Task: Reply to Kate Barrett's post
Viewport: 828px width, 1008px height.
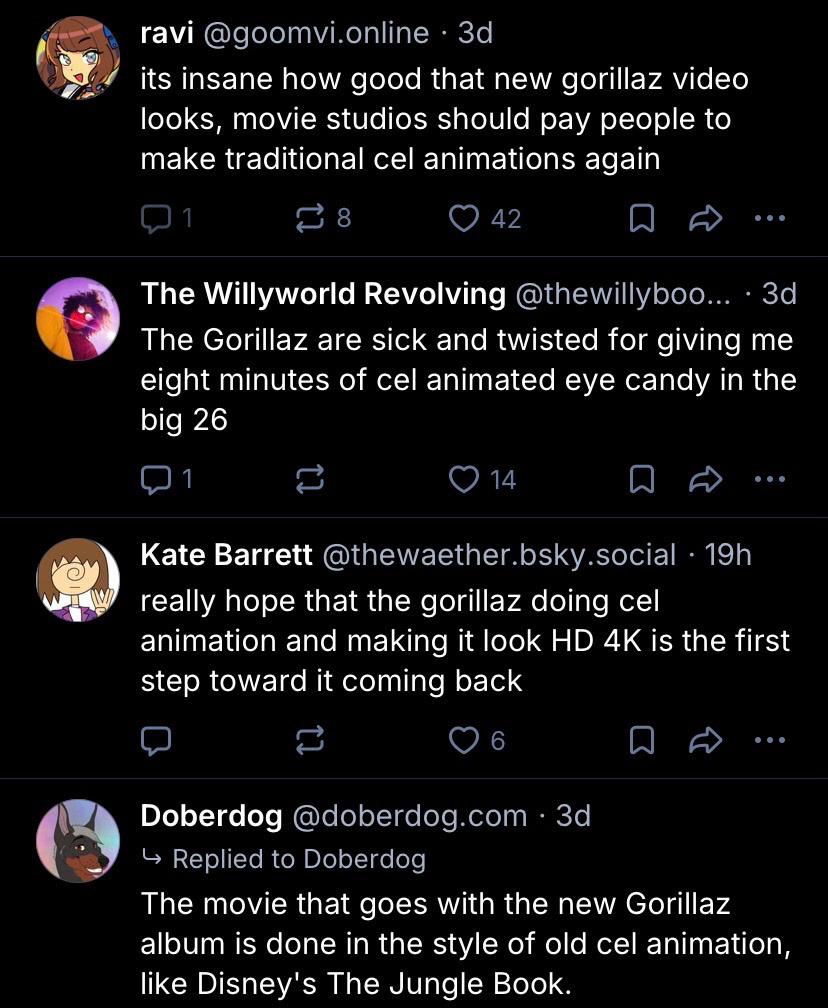Action: point(156,740)
